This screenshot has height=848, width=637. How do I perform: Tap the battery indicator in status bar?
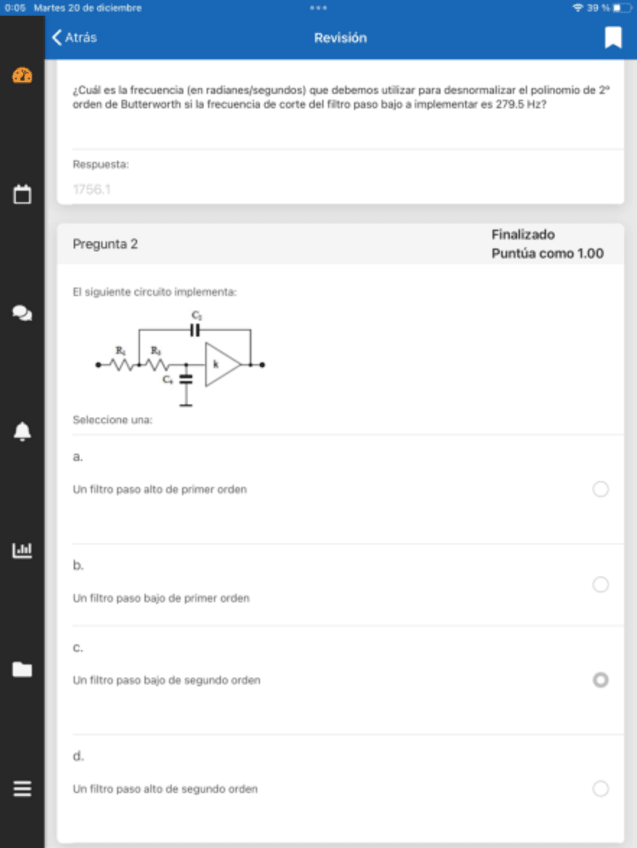point(623,7)
